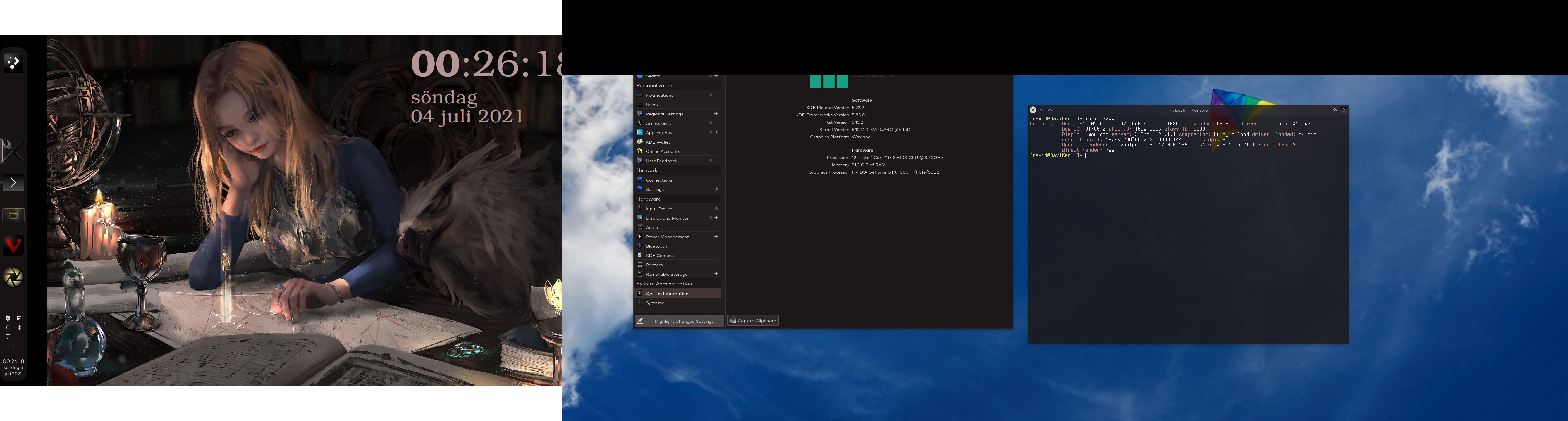1568x421 pixels.
Task: Open the clipboard tray icon
Action: point(19,318)
